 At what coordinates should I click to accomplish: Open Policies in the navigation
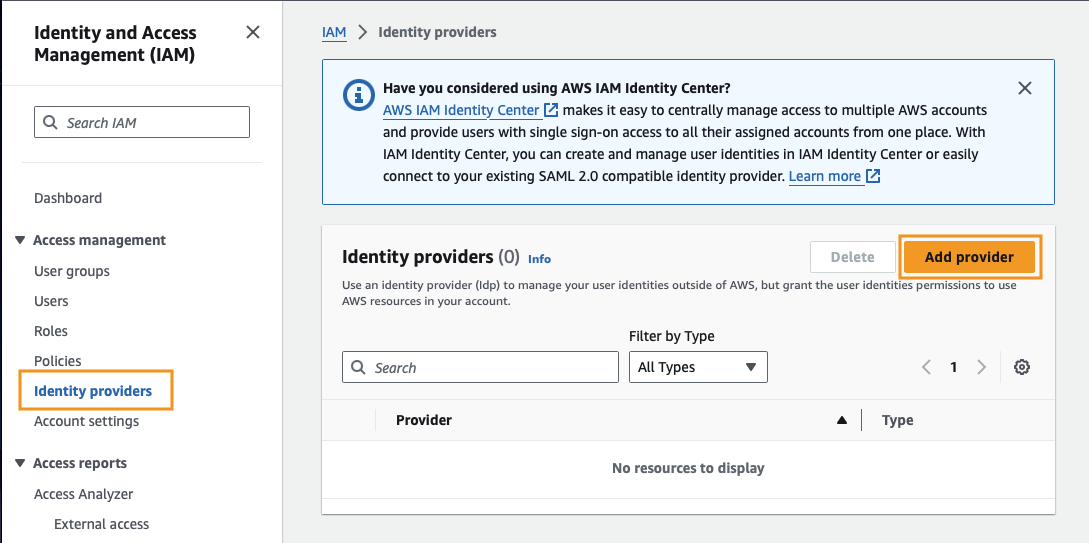coord(58,361)
